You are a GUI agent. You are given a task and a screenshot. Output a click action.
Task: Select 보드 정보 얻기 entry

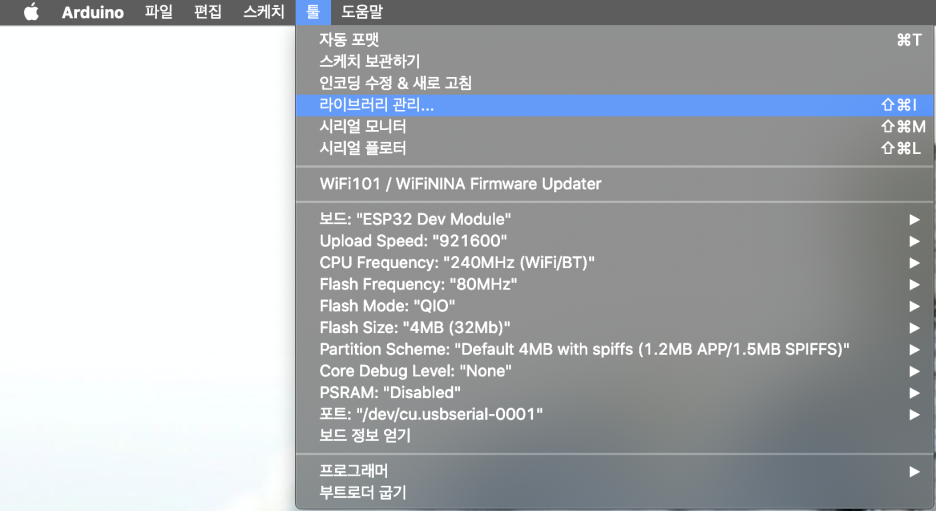click(x=615, y=436)
